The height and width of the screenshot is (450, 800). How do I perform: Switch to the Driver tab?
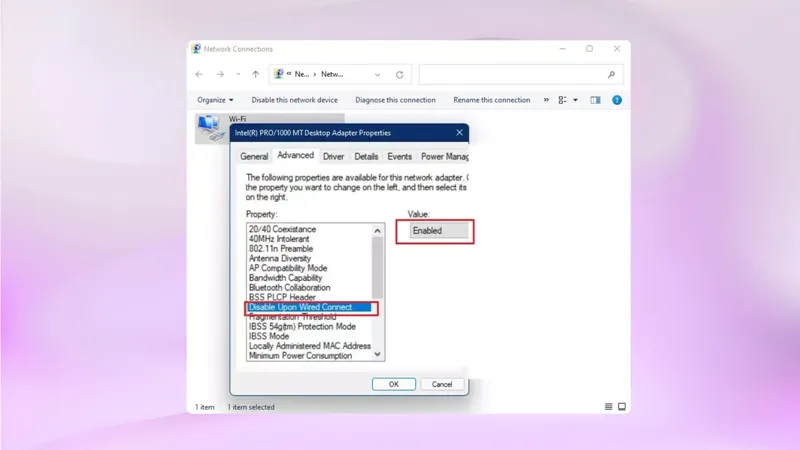334,157
